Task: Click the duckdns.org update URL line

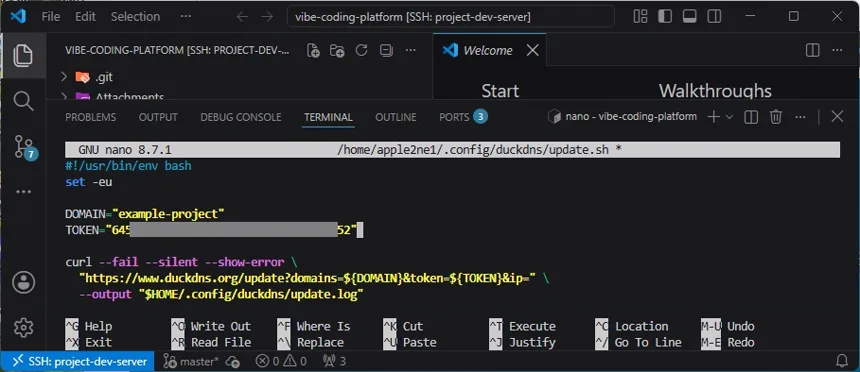Action: coord(314,278)
